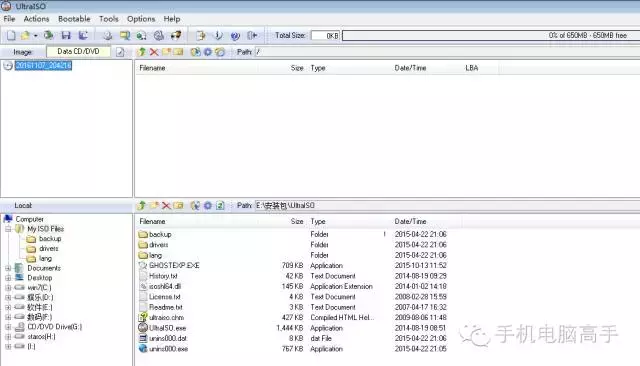Image resolution: width=640 pixels, height=366 pixels.
Task: Select ultraiso.chm in local file list
Action: (x=167, y=317)
